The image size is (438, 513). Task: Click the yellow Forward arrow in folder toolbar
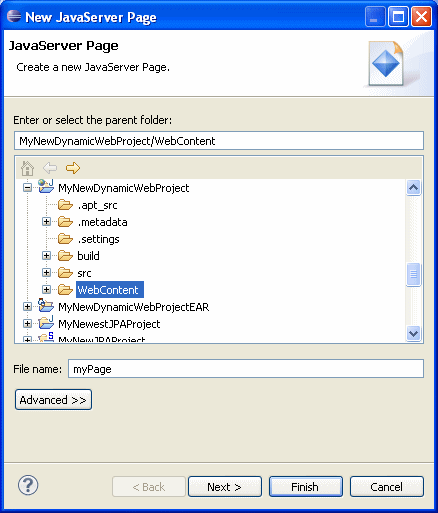pyautogui.click(x=73, y=168)
